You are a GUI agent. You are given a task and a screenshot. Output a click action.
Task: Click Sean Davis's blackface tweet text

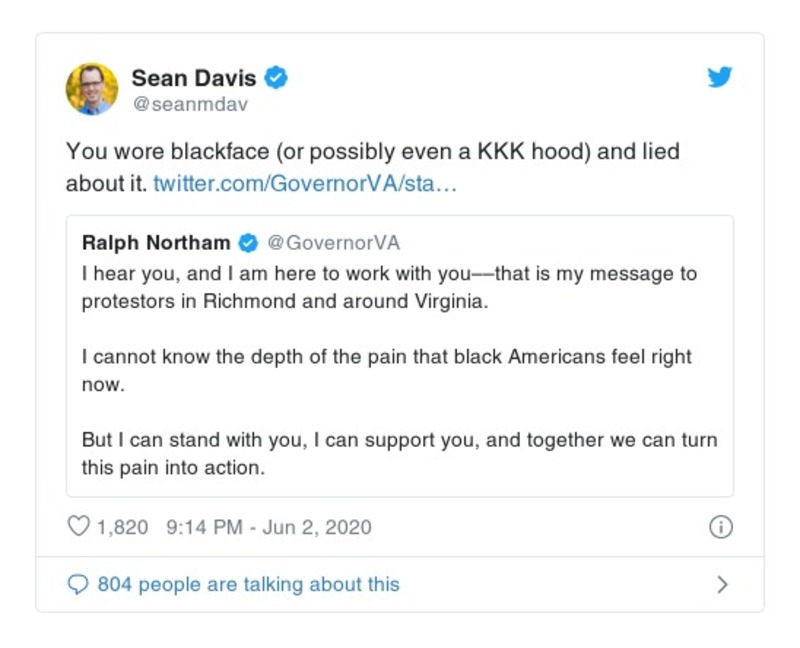(x=372, y=153)
